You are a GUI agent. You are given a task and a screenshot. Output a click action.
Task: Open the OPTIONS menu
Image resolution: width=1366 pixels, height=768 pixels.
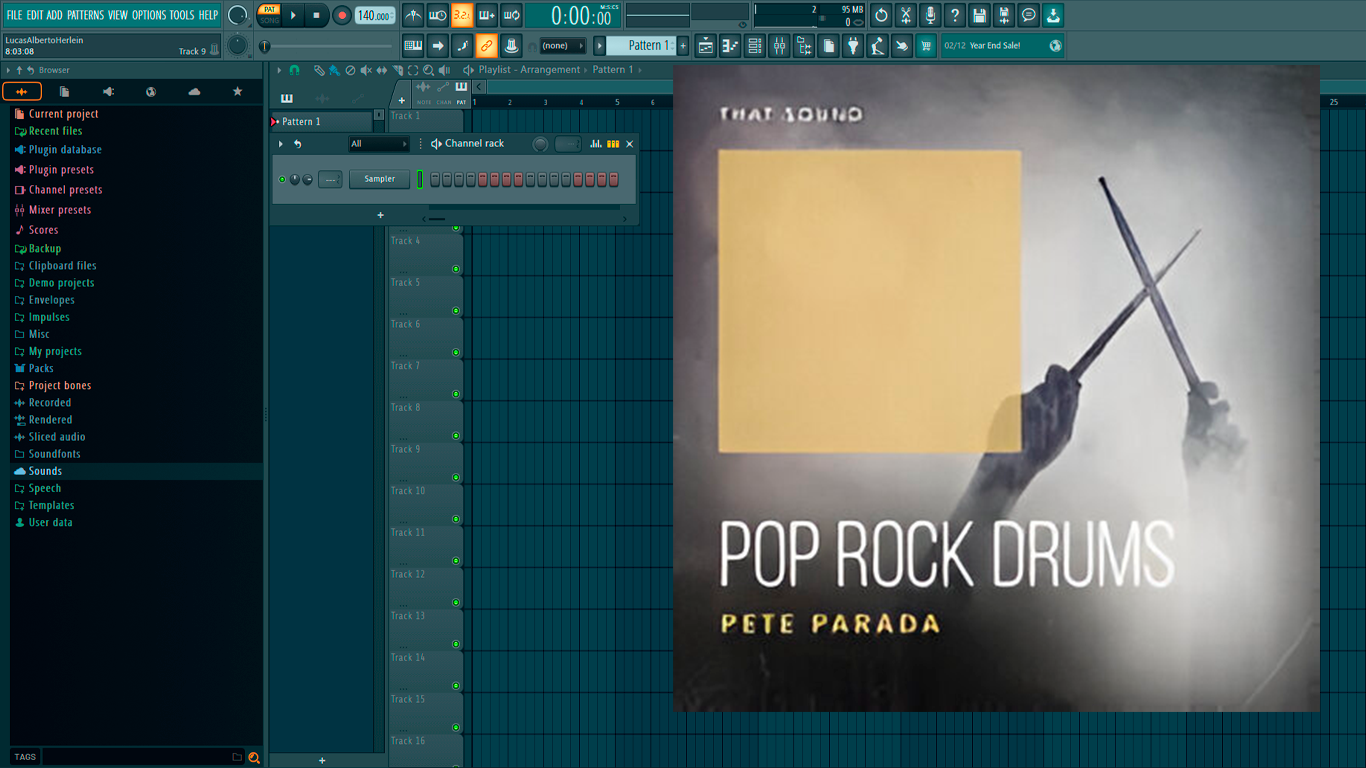[x=149, y=15]
